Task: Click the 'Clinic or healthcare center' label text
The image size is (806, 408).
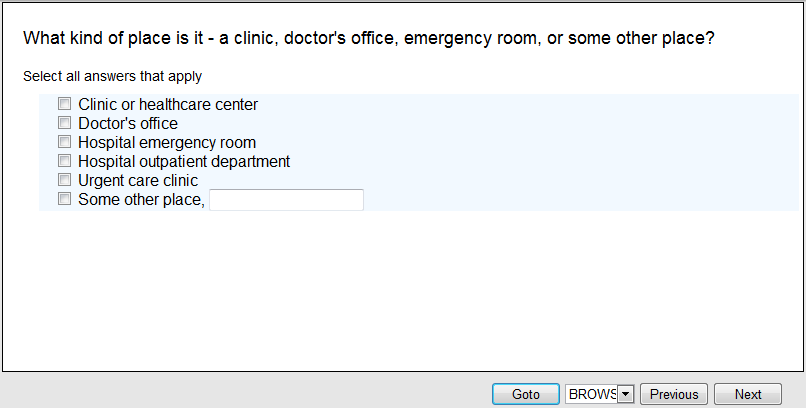Action: click(168, 104)
